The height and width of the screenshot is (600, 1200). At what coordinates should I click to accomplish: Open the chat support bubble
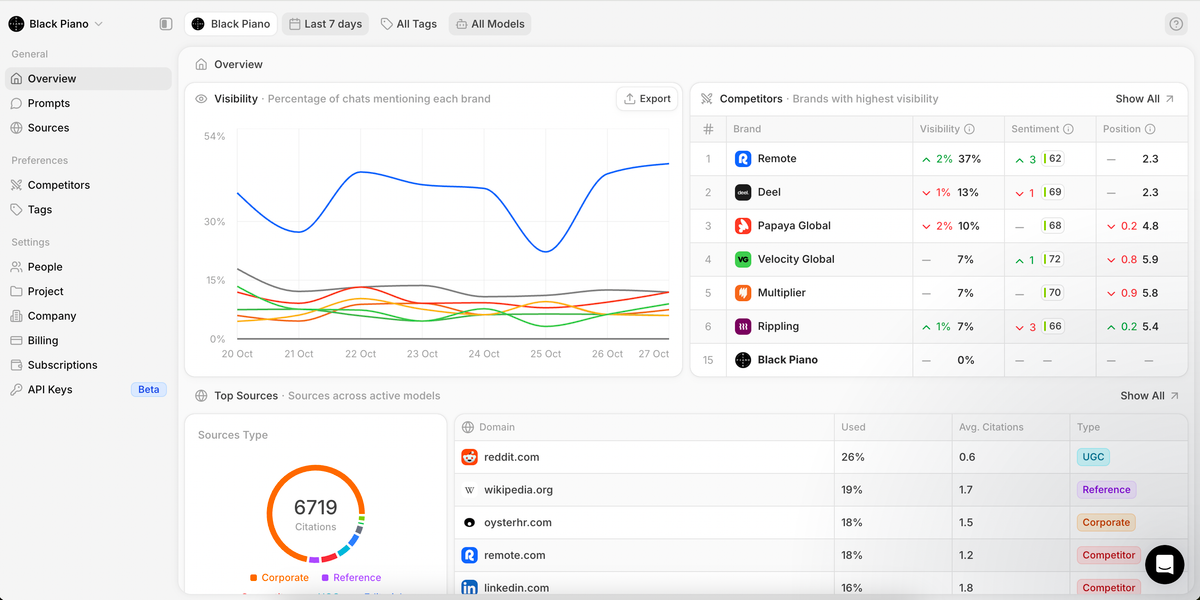[1164, 565]
